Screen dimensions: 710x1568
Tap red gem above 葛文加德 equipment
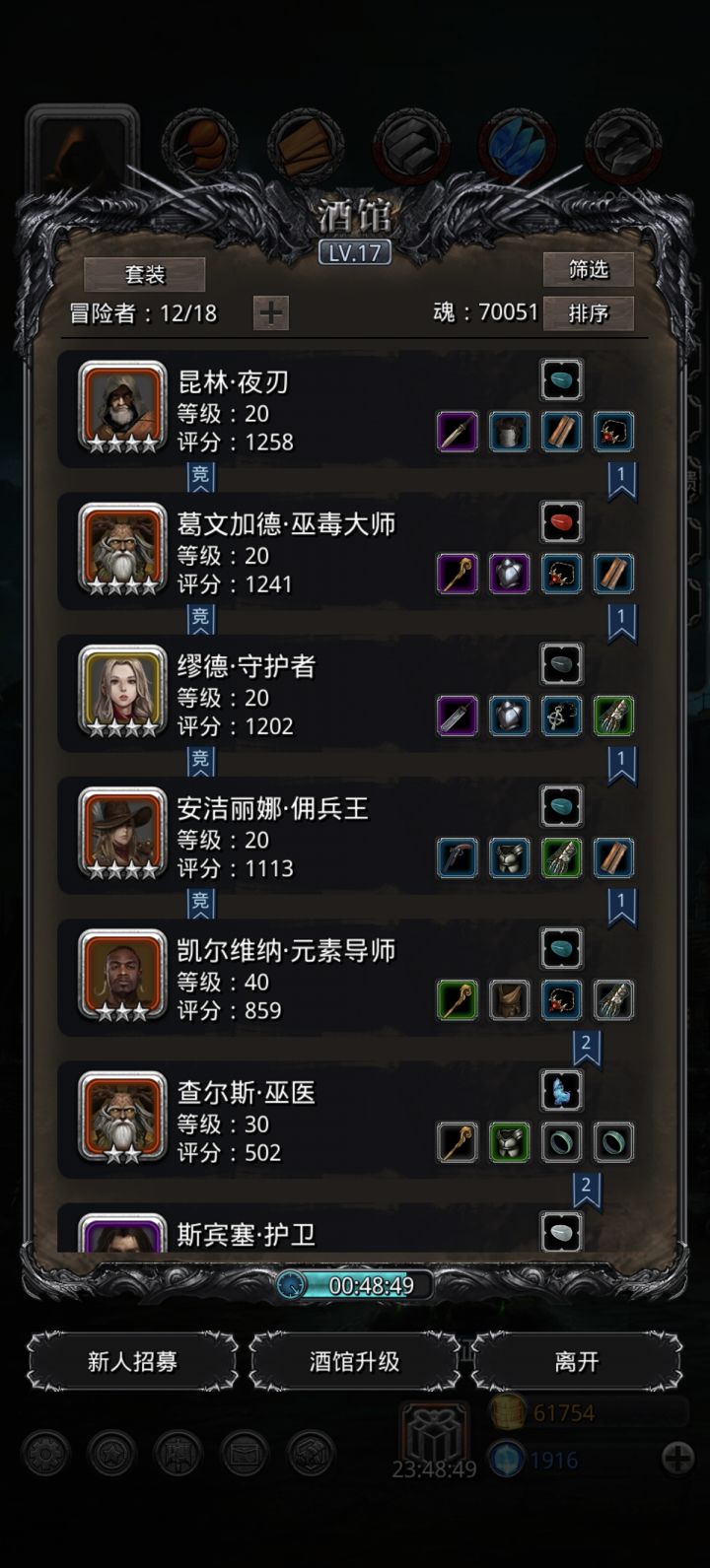tap(562, 521)
